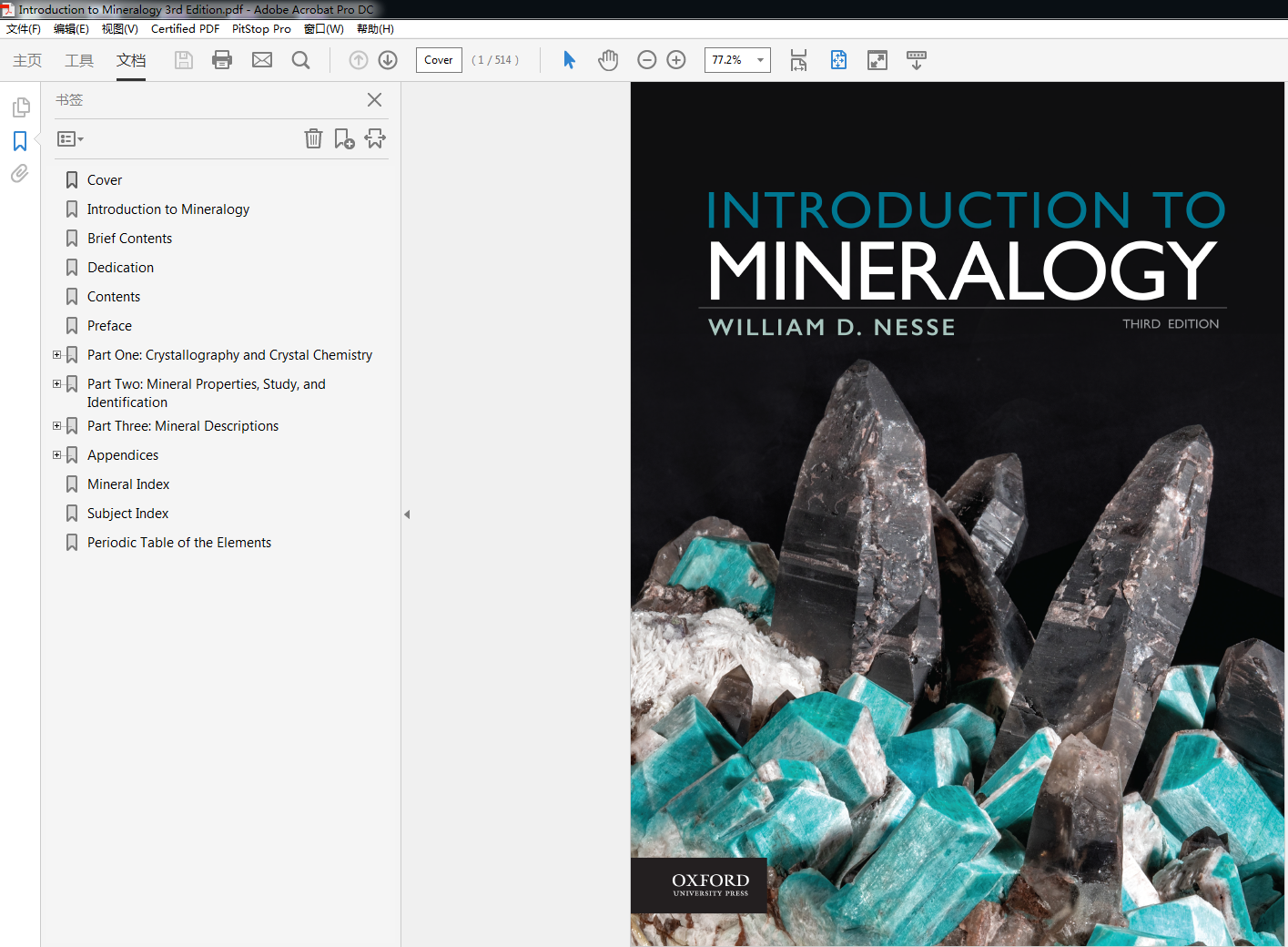
Task: Click the page label field showing Cover
Action: pos(439,60)
